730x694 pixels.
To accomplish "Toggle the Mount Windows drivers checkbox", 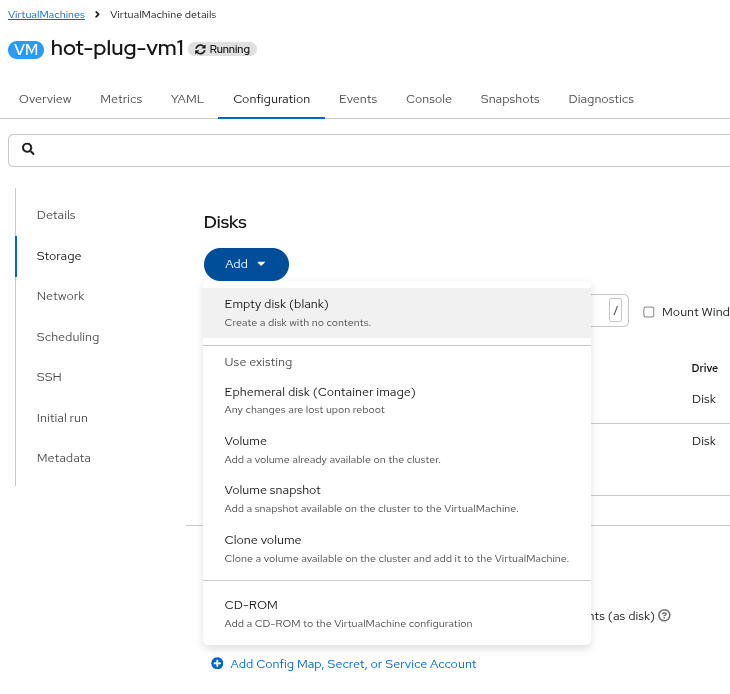I will [649, 312].
